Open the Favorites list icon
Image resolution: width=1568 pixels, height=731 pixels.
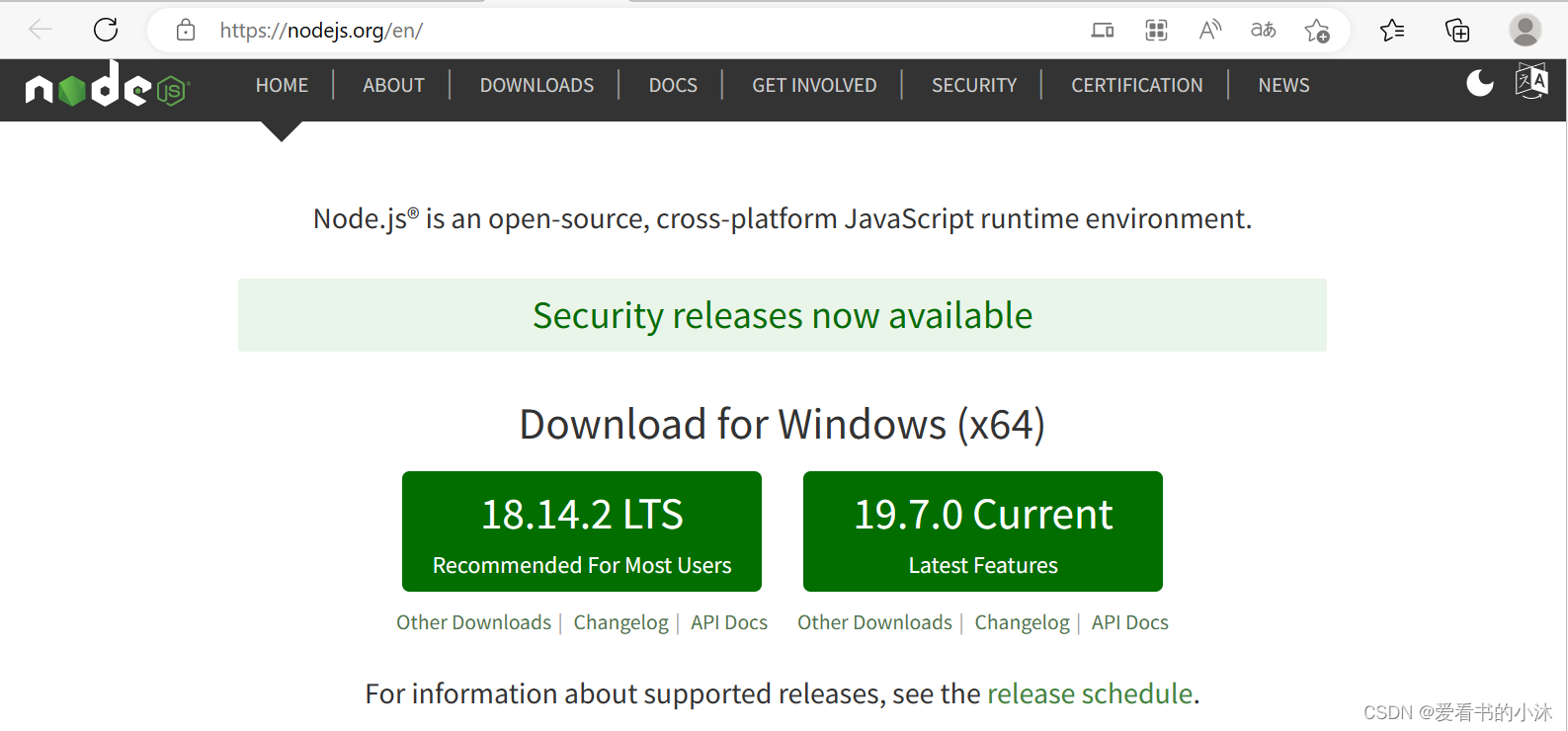1392,31
